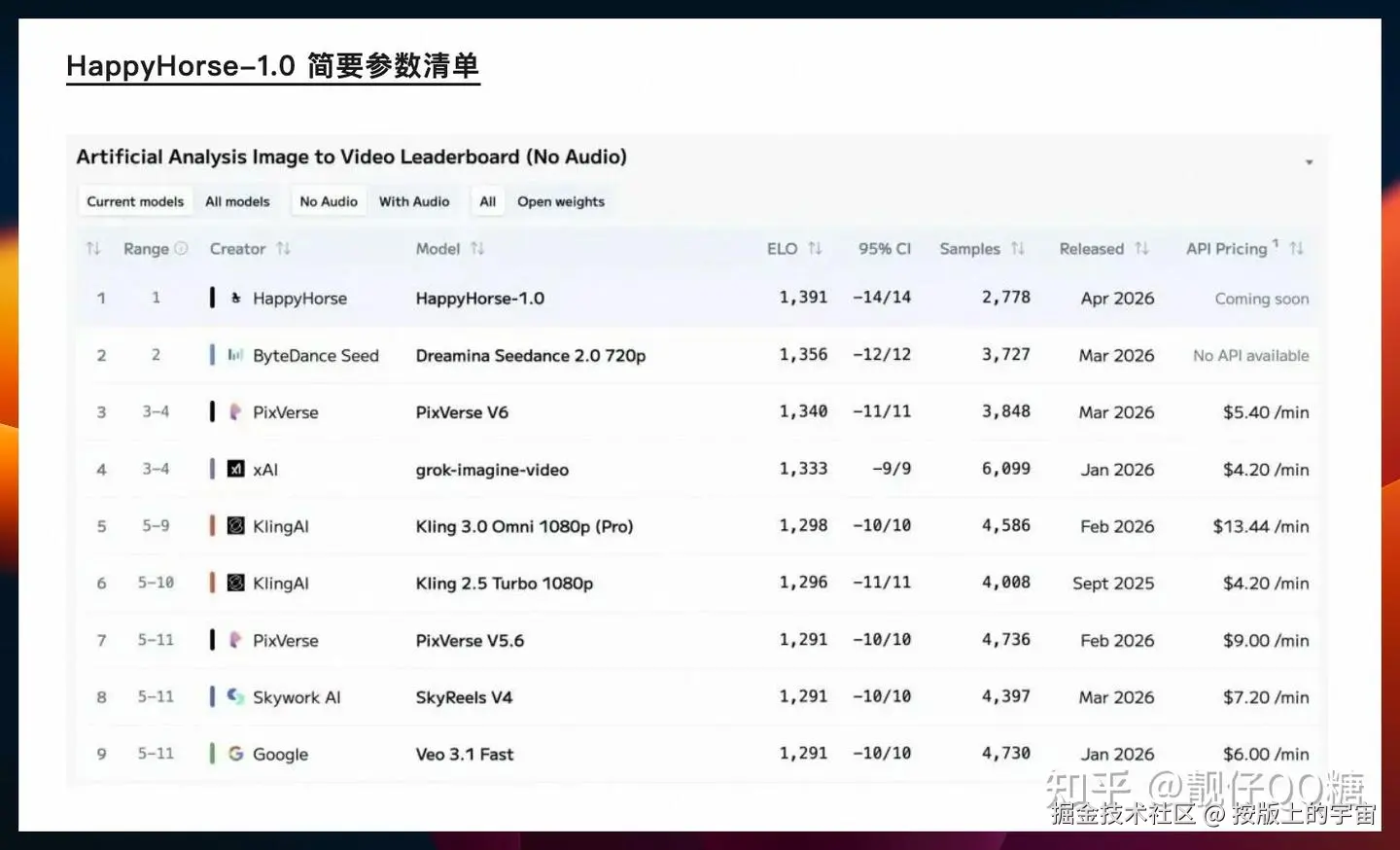Image resolution: width=1400 pixels, height=850 pixels.
Task: Click the Released column header text
Action: [1092, 249]
